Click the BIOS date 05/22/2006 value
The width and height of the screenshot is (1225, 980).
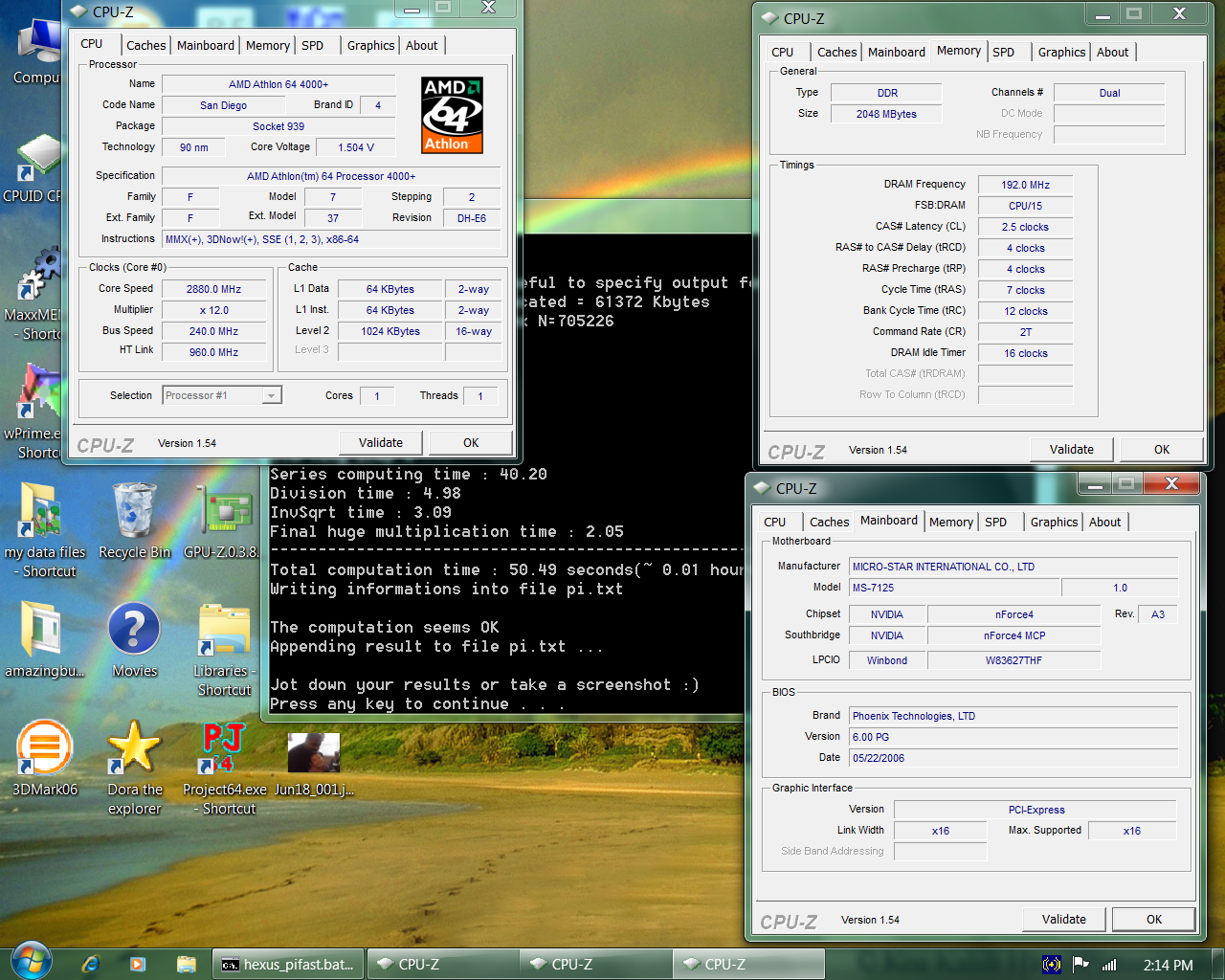(1013, 758)
